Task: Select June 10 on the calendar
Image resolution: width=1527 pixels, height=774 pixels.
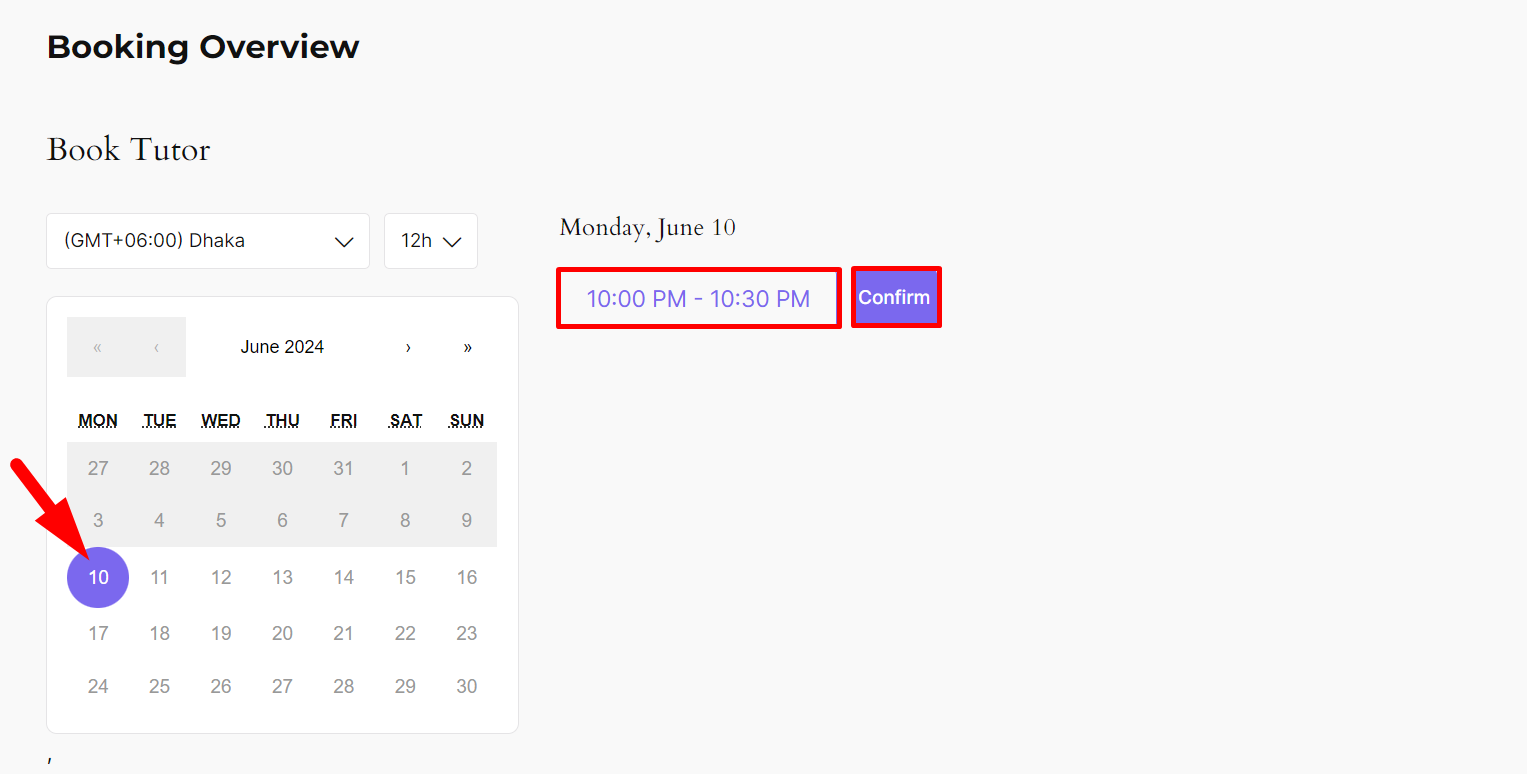Action: click(x=97, y=577)
